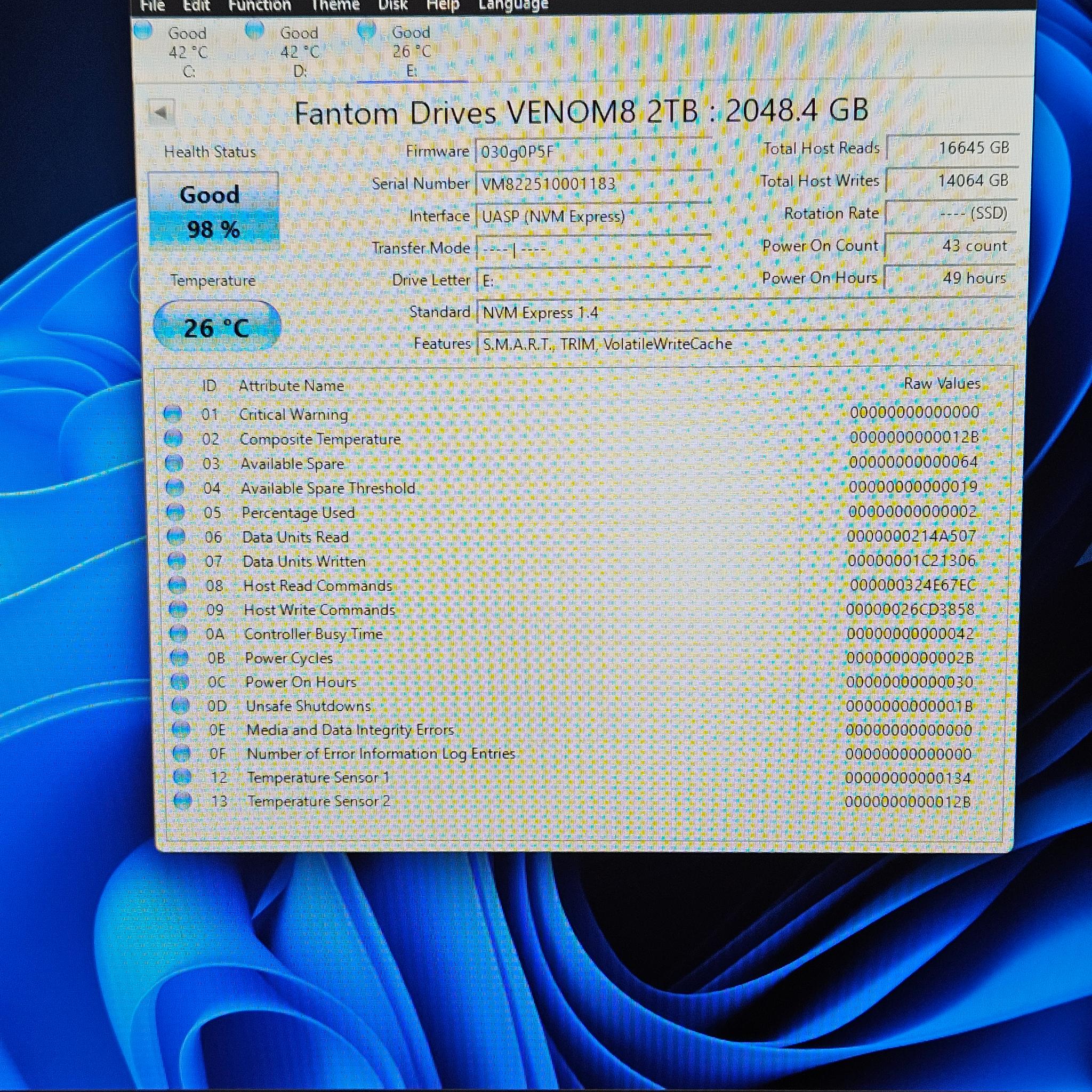This screenshot has height=1092, width=1092.
Task: Click the Firmware field 030g0P5F
Action: [593, 152]
